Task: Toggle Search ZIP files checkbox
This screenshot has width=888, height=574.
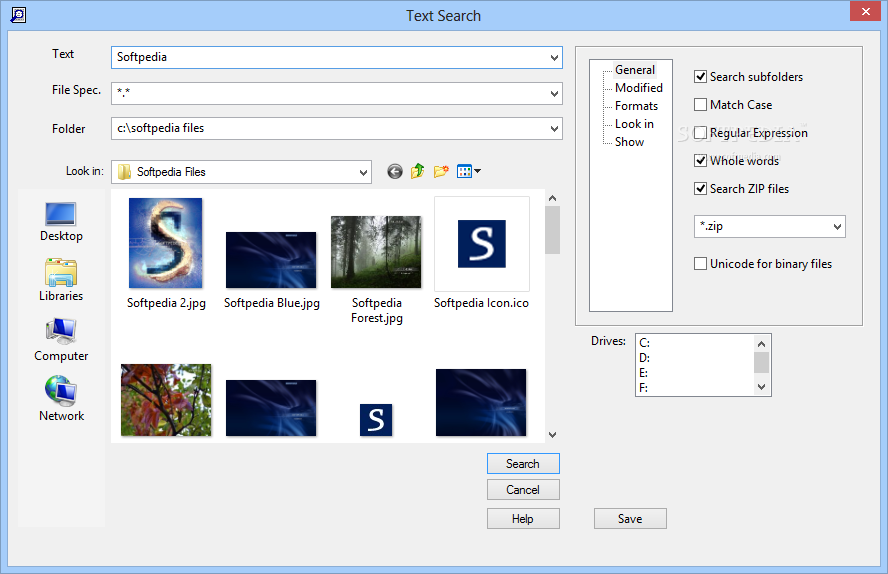Action: click(x=701, y=189)
